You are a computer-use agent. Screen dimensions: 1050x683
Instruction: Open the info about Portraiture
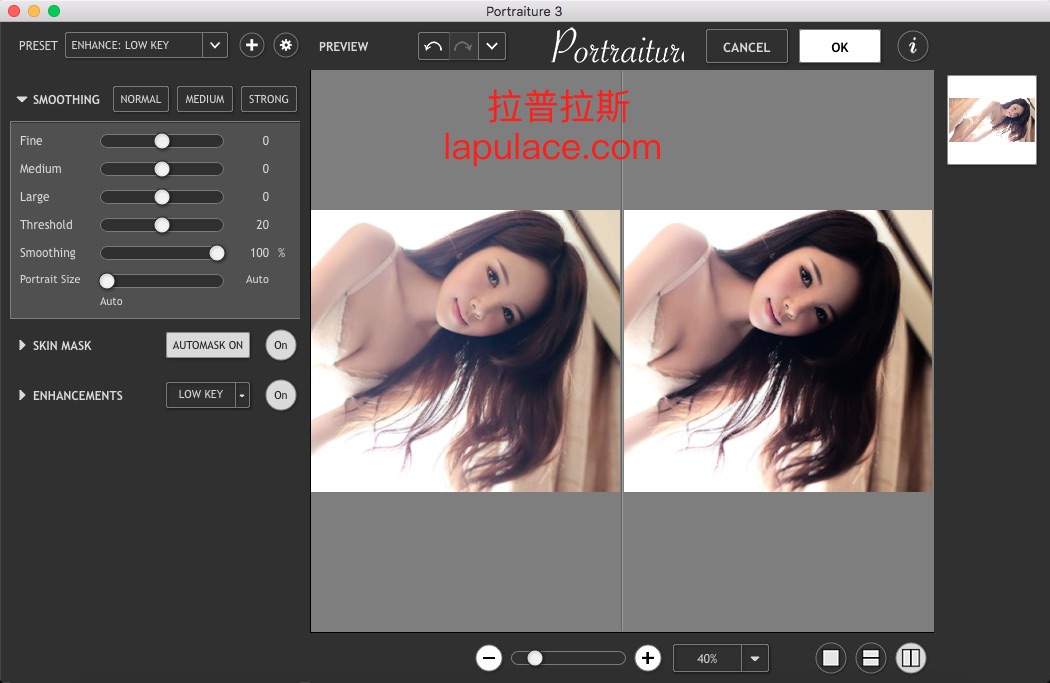[x=913, y=46]
